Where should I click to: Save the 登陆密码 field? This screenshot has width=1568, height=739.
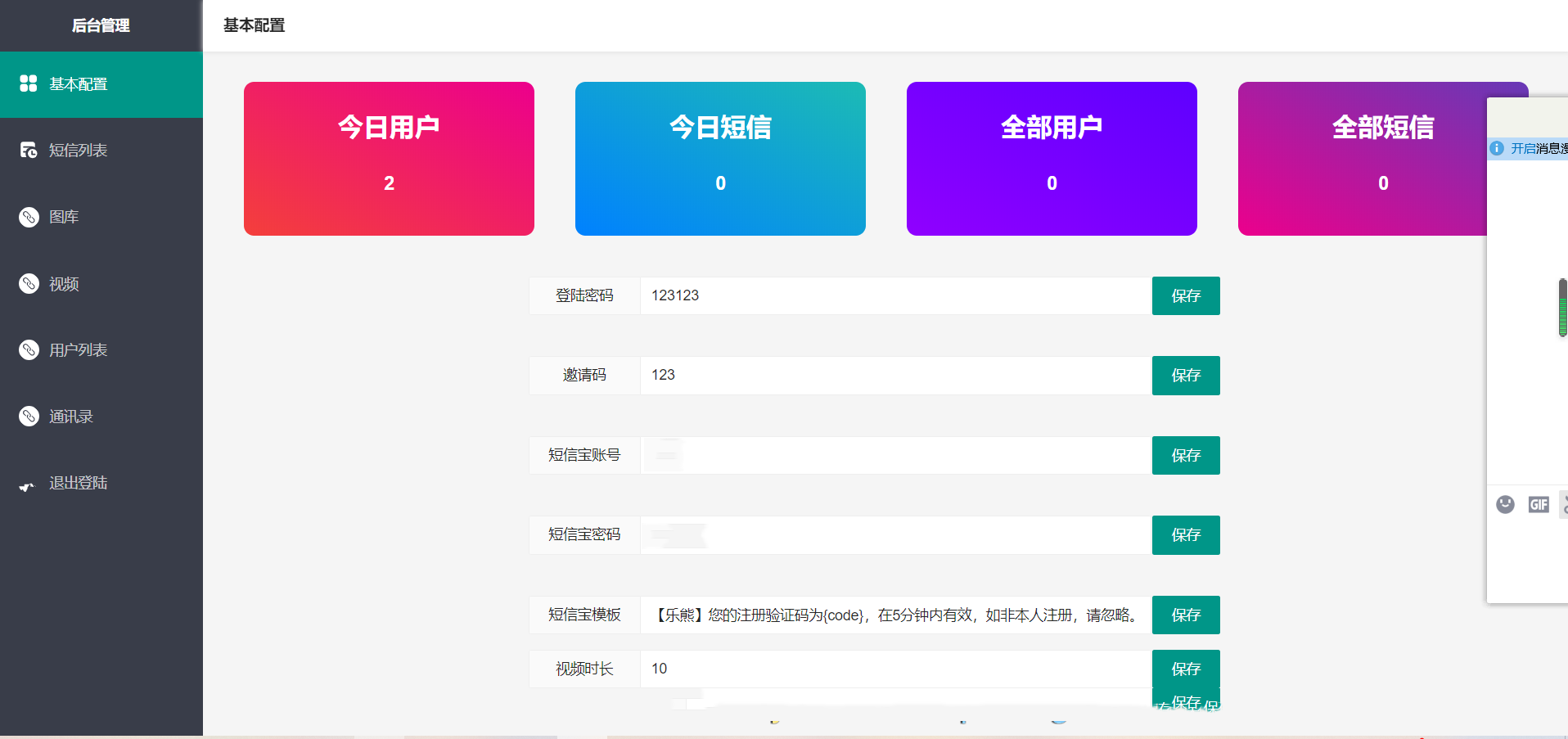1185,295
